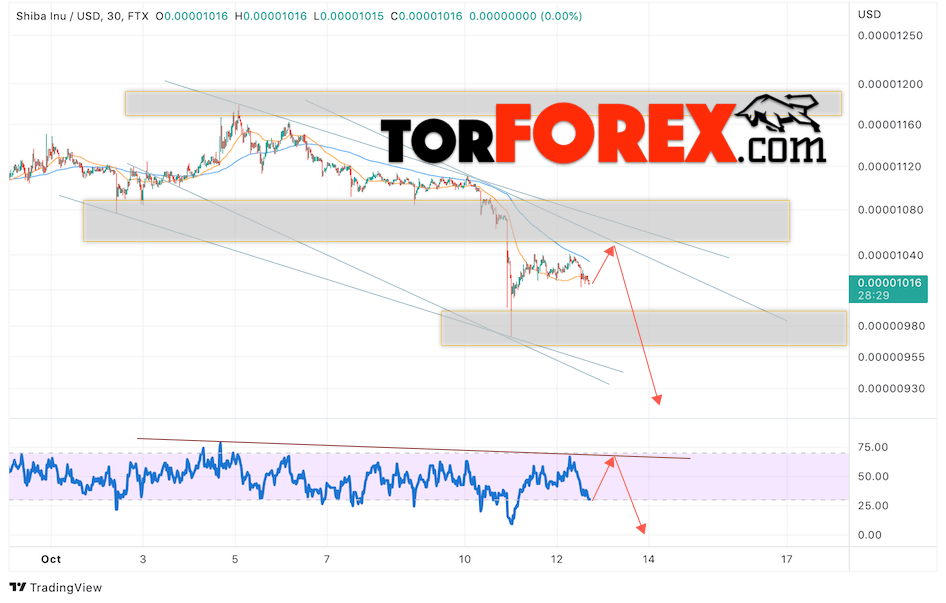Click the 0.00001160 price axis label
Viewport: 946px width, 603px height.
click(x=890, y=125)
